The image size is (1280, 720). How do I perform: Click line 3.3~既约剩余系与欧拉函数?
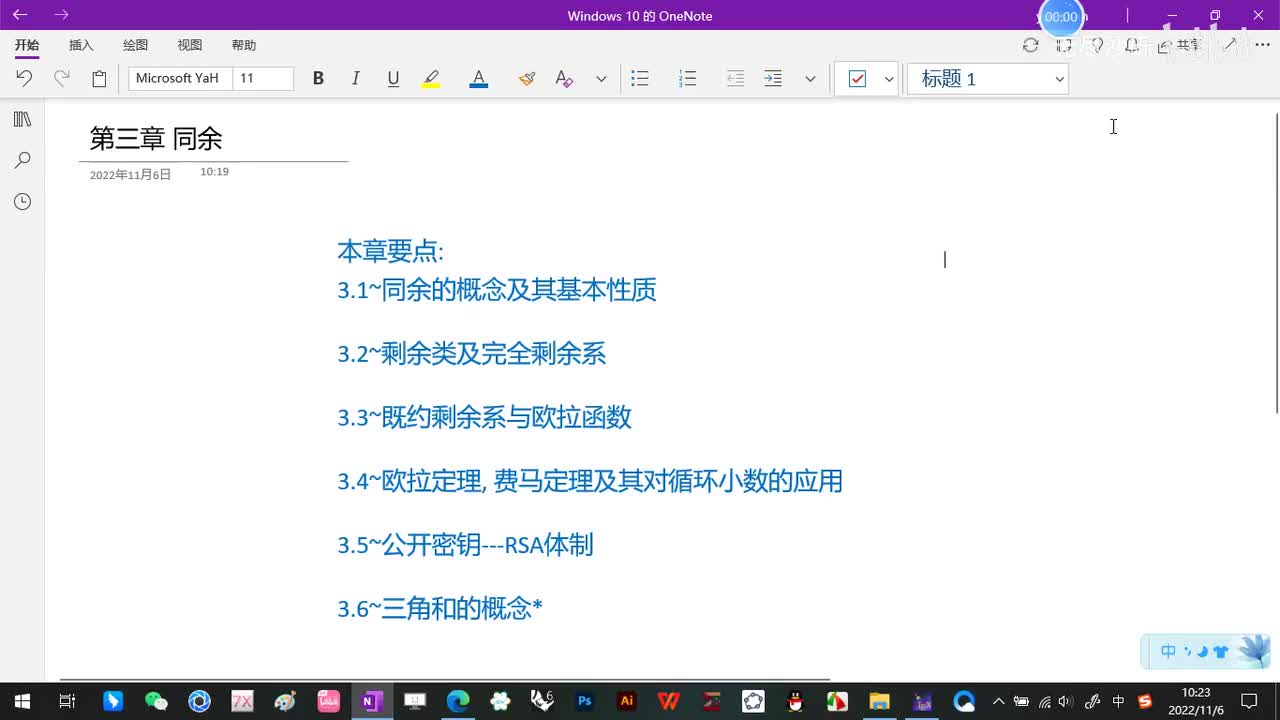click(484, 417)
